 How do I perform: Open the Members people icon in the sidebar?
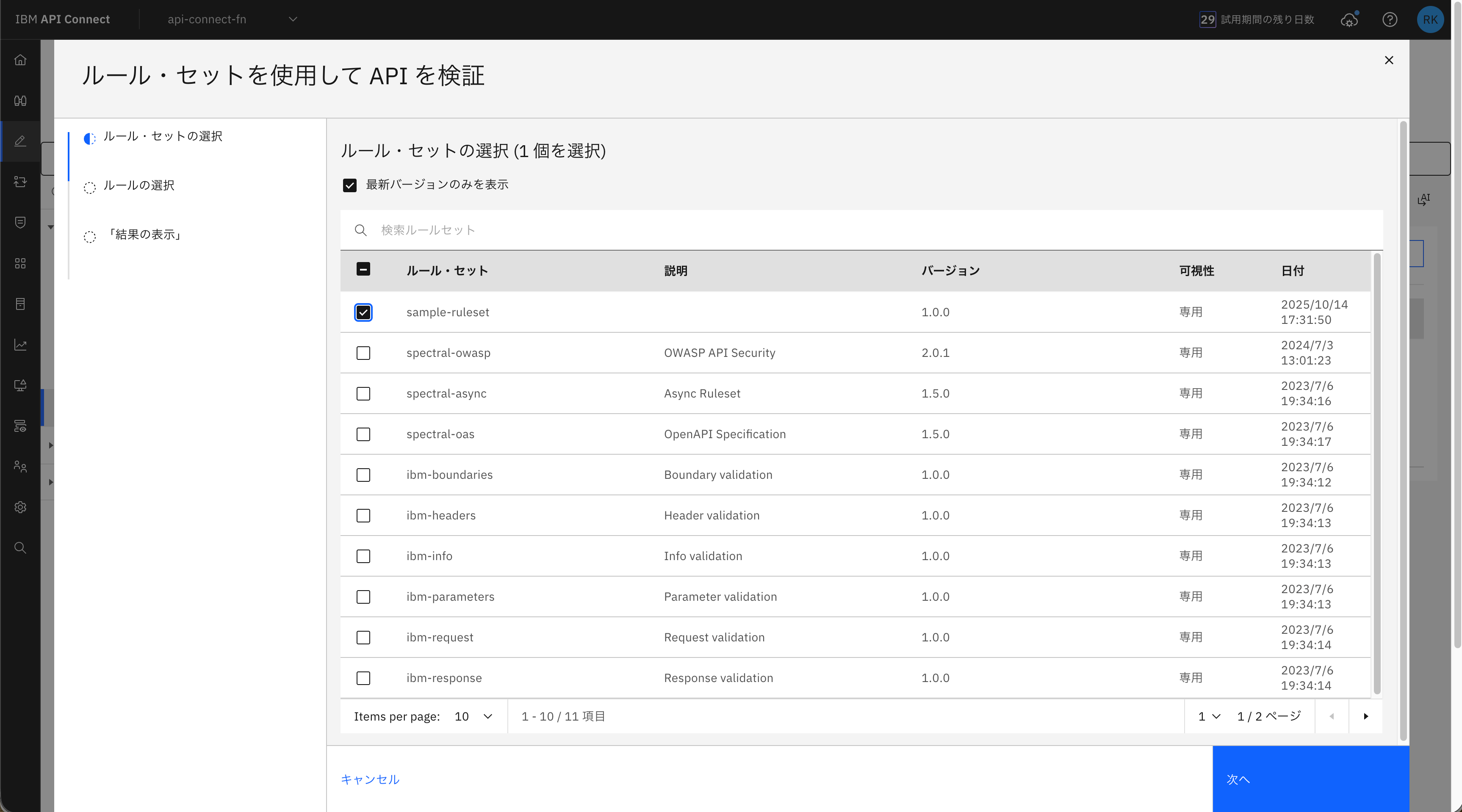(x=20, y=467)
